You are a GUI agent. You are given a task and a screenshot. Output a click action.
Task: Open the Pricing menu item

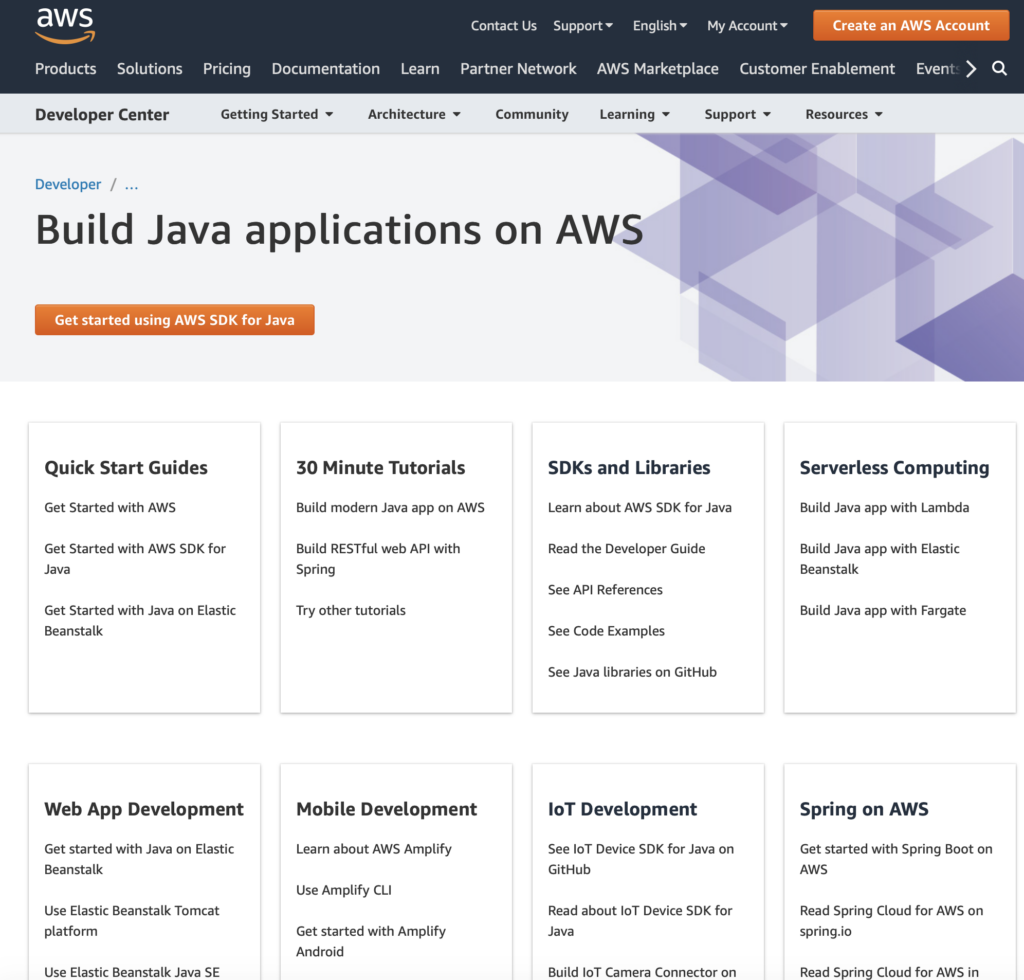click(227, 69)
